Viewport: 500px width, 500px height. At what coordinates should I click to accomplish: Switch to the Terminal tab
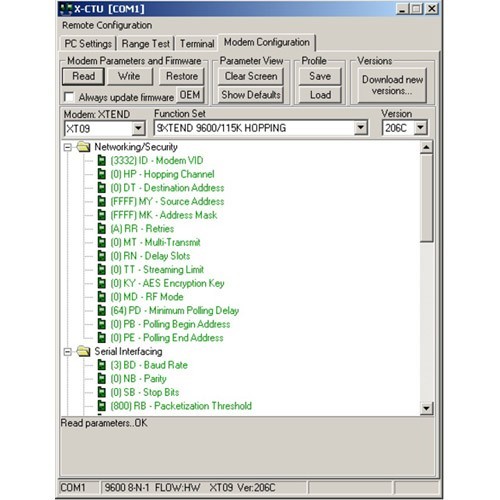pos(197,44)
